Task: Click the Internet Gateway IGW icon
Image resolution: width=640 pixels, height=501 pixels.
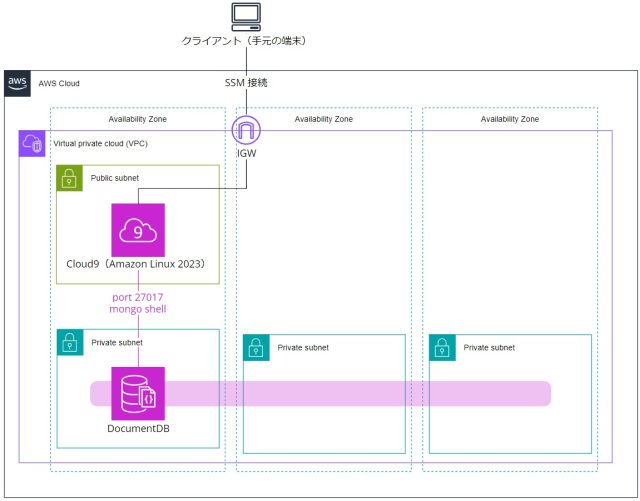Action: (246, 130)
